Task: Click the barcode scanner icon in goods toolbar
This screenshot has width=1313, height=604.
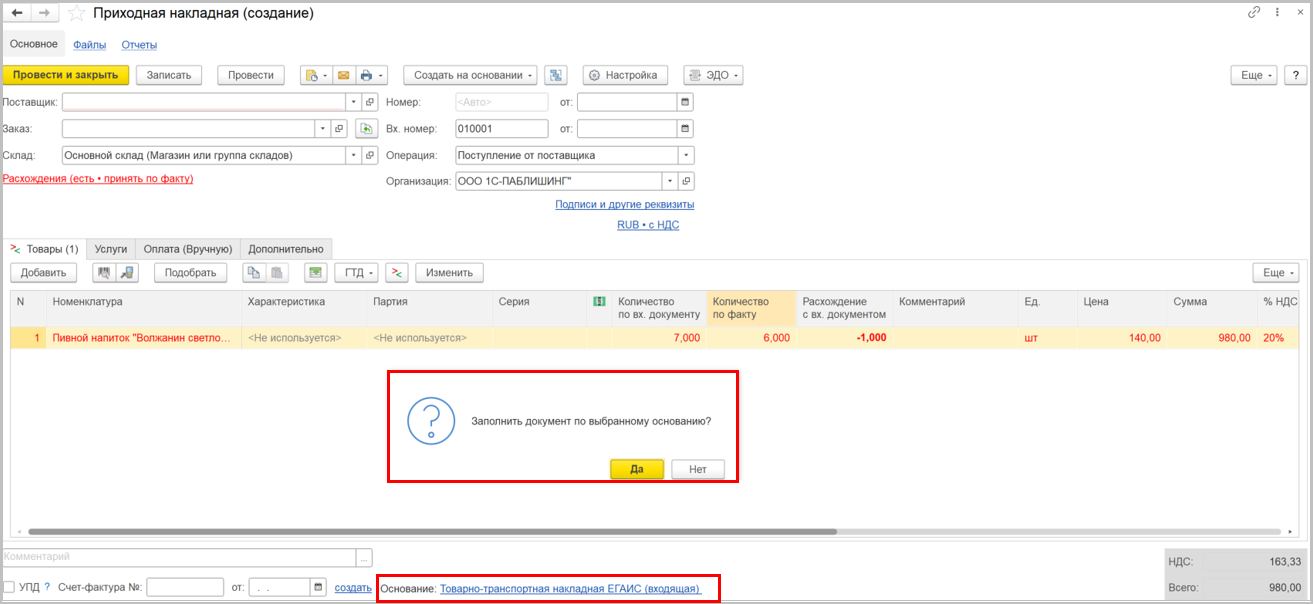Action: pyautogui.click(x=102, y=273)
